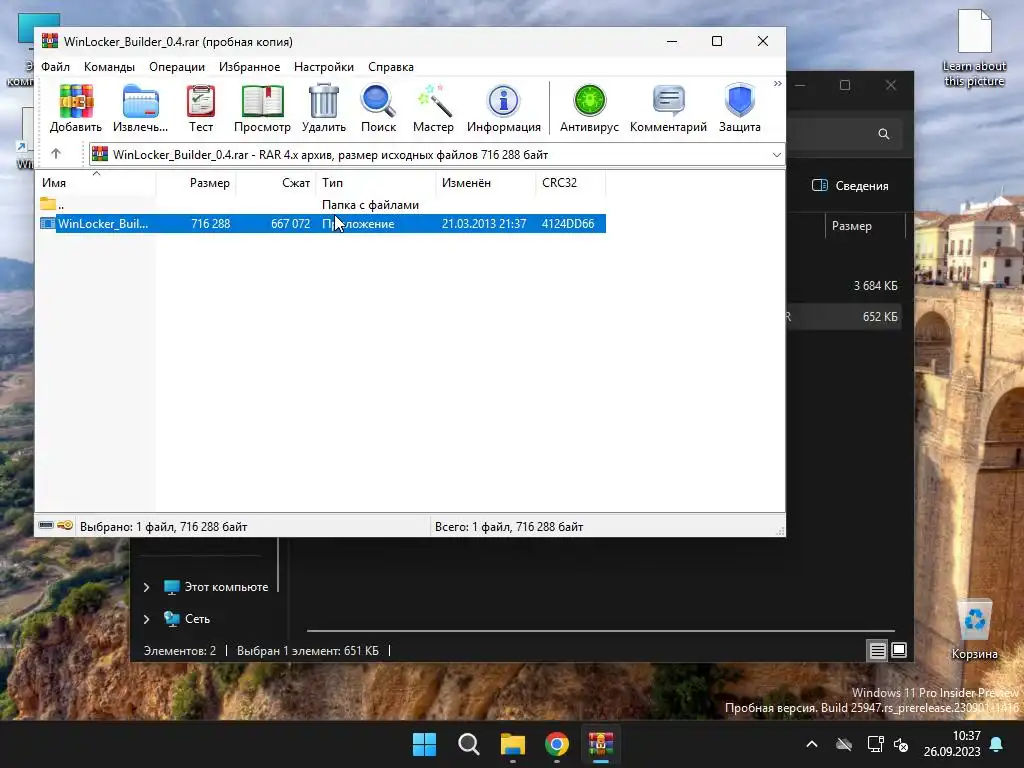The image size is (1024, 768).
Task: Click the packed size 667 072 cell
Action: point(290,223)
